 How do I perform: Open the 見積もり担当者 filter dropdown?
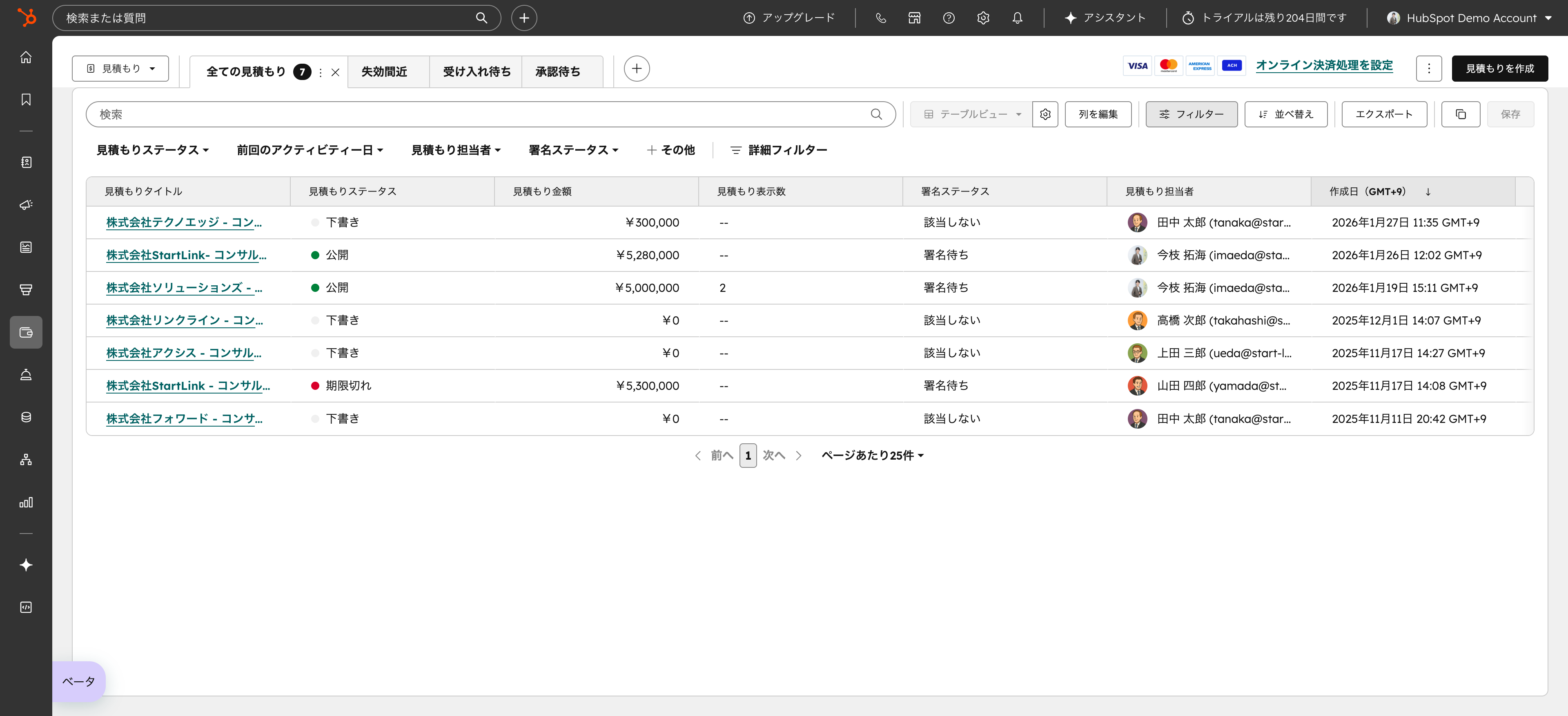click(x=455, y=150)
